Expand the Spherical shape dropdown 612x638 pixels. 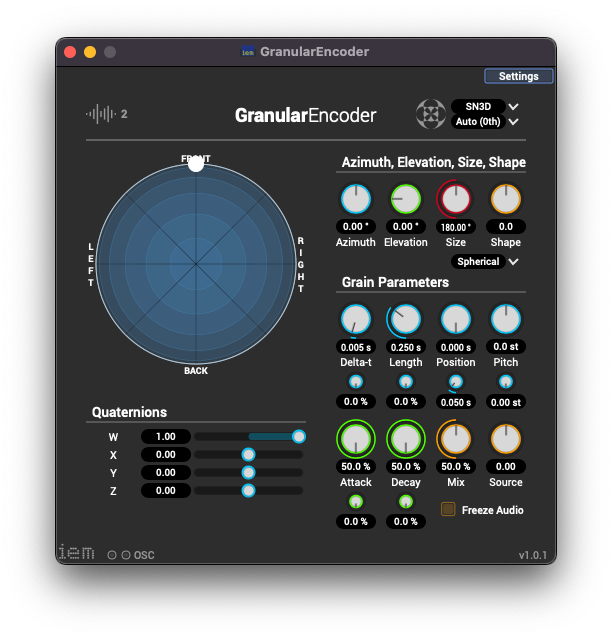pyautogui.click(x=486, y=262)
